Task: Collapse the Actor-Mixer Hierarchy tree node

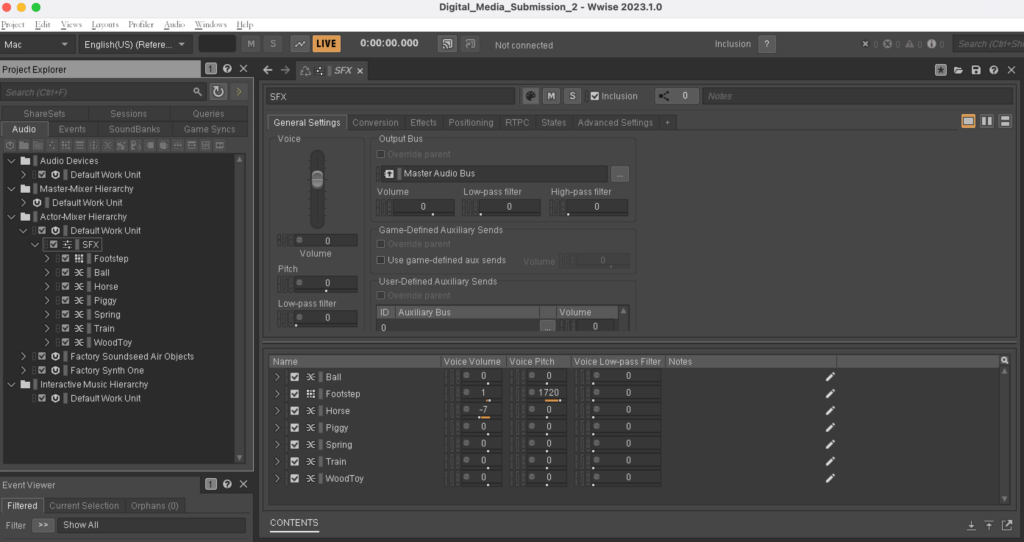Action: [x=11, y=217]
